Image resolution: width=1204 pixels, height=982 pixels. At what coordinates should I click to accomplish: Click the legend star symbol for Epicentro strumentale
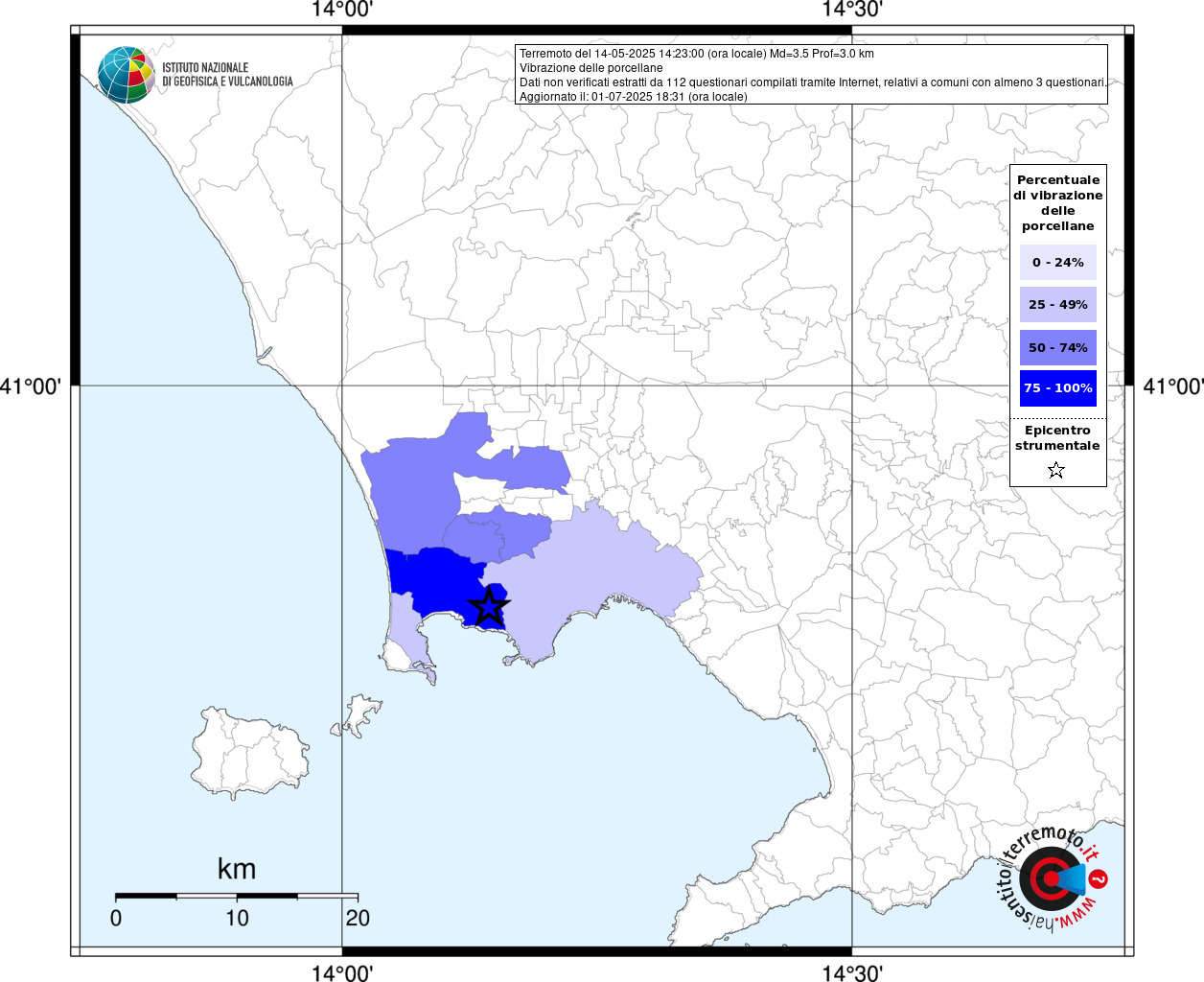pyautogui.click(x=1056, y=470)
